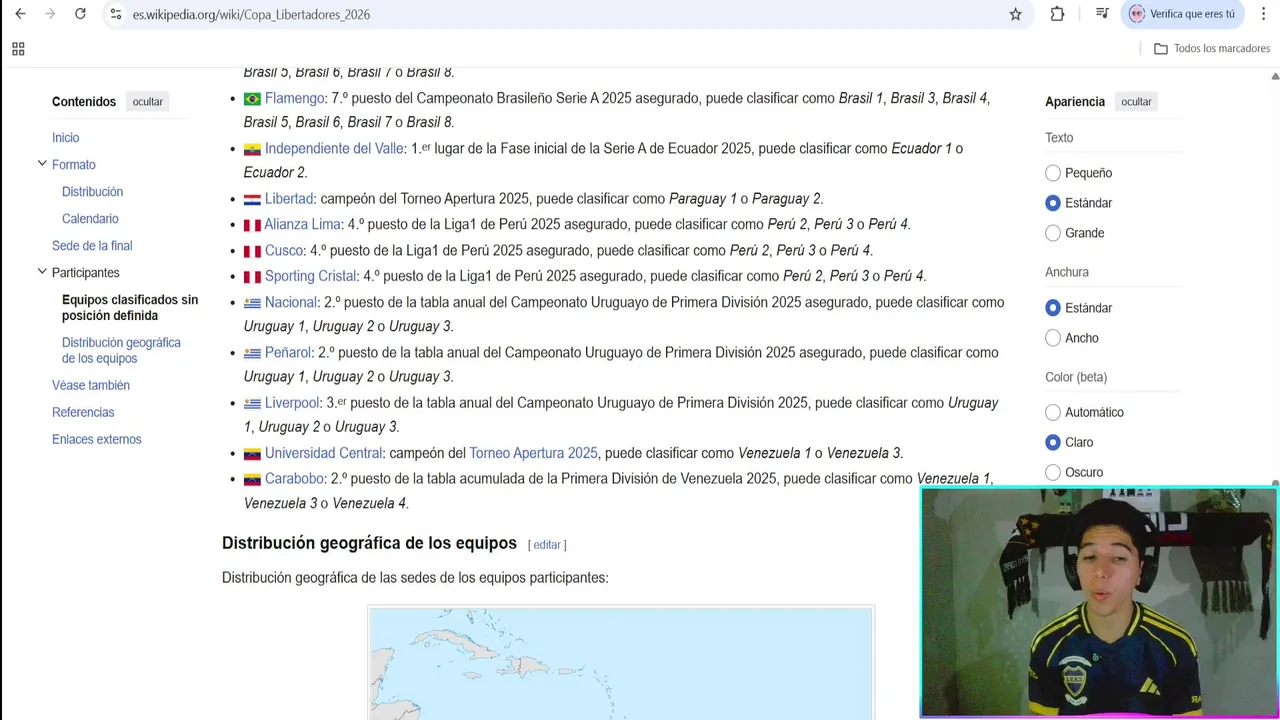
Task: Open the Libertad article link
Action: 289,199
